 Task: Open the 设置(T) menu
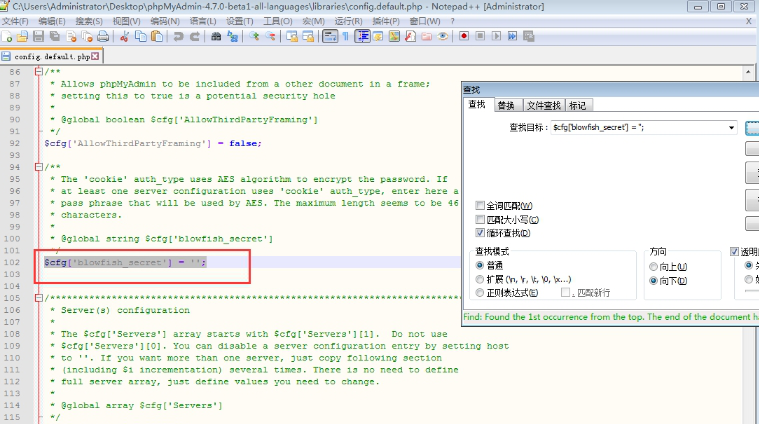(240, 21)
